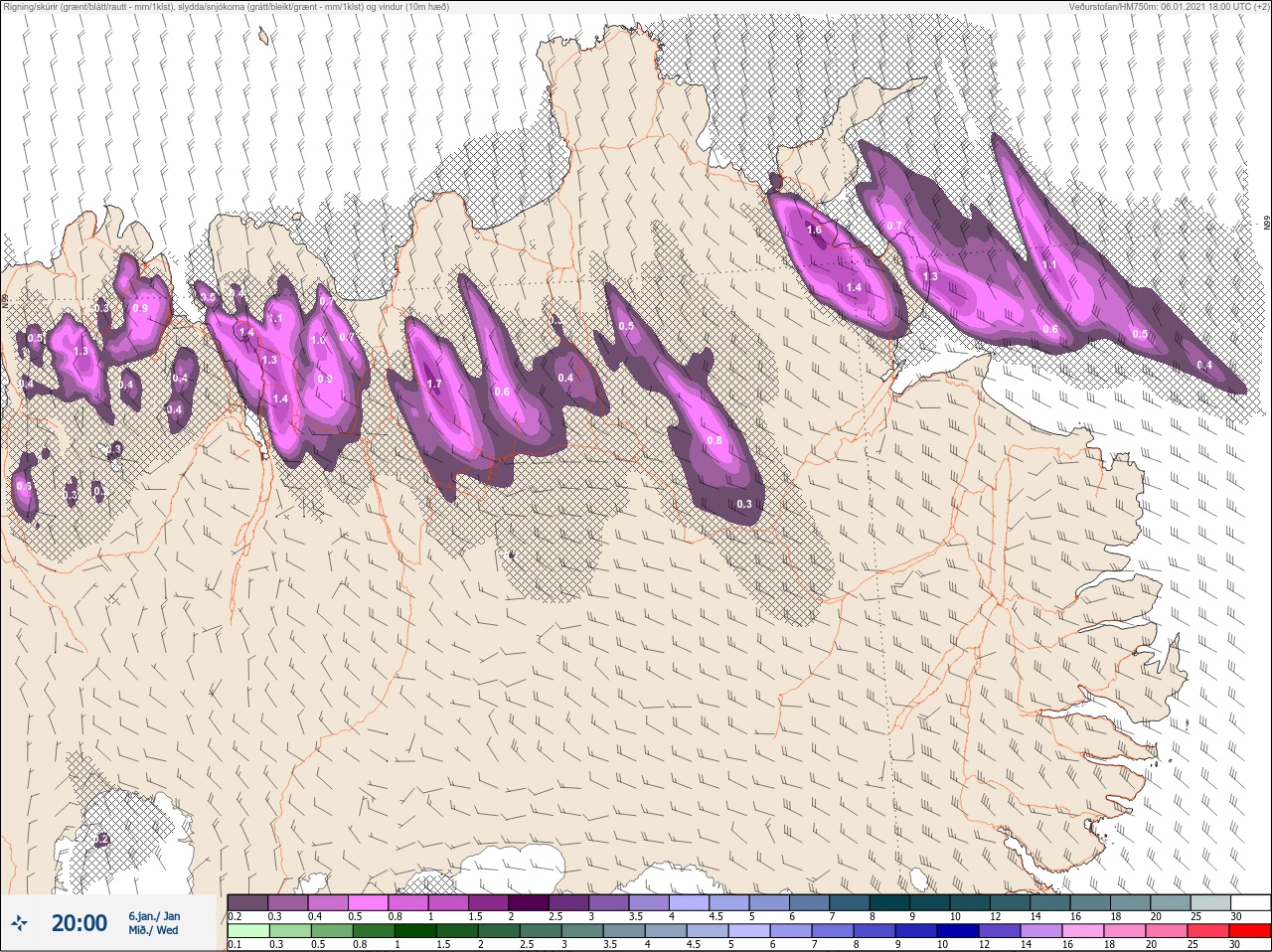Click the slate blue swatch between 6 and 7, upper legend row
The height and width of the screenshot is (952, 1272).
pos(810,902)
